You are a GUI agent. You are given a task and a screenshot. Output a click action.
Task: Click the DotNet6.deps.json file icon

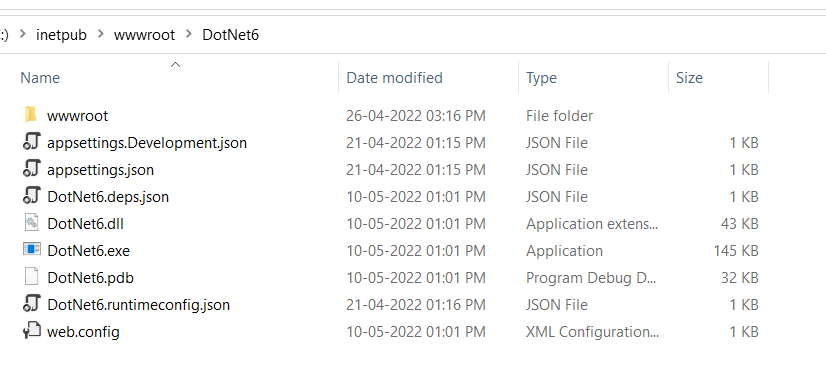point(32,196)
